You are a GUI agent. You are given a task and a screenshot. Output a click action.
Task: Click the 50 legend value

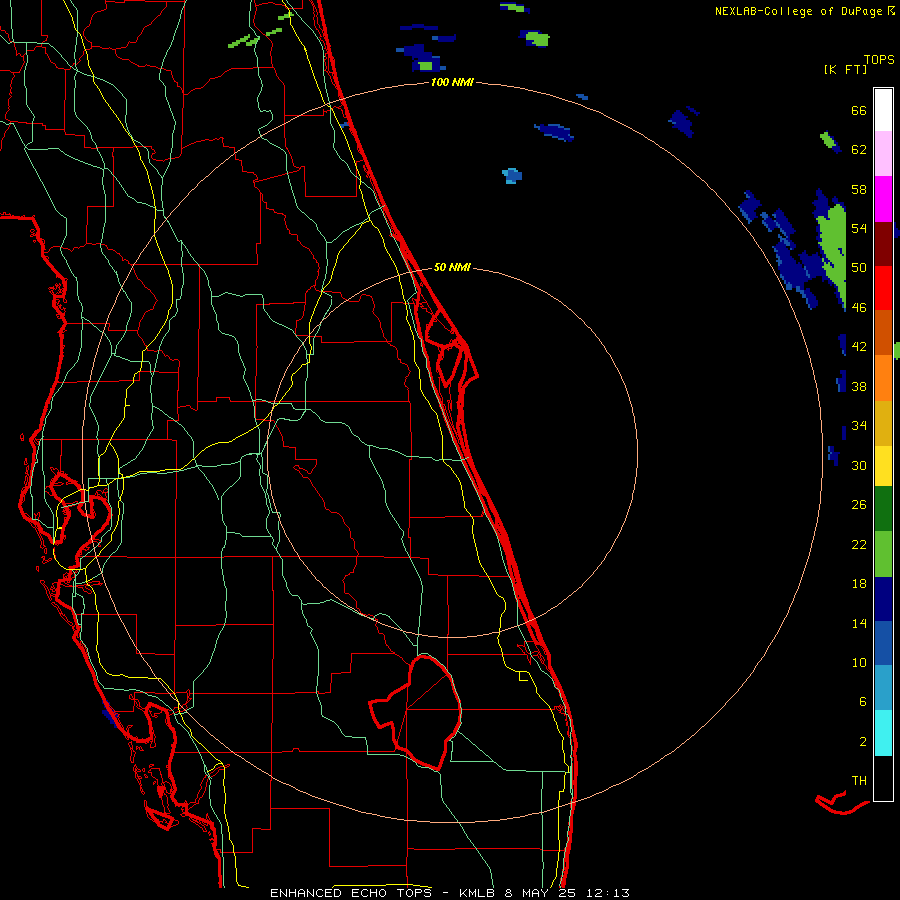859,268
